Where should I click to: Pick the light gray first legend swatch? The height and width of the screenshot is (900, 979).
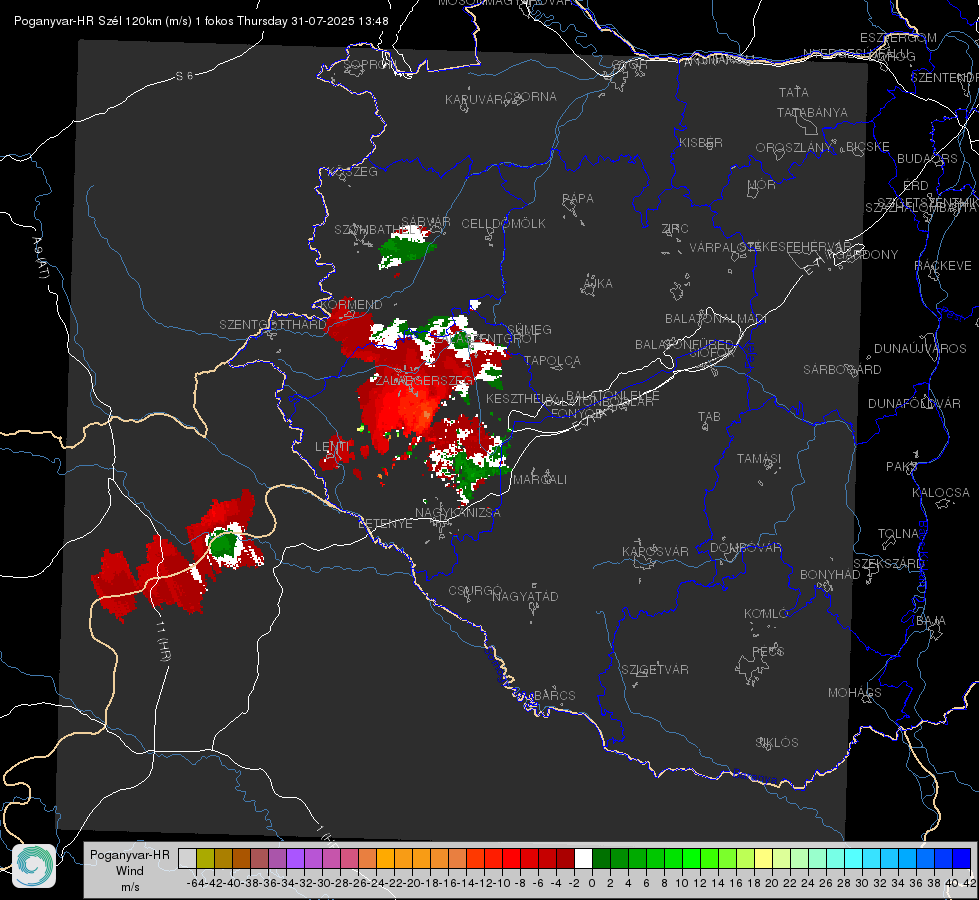click(x=187, y=858)
